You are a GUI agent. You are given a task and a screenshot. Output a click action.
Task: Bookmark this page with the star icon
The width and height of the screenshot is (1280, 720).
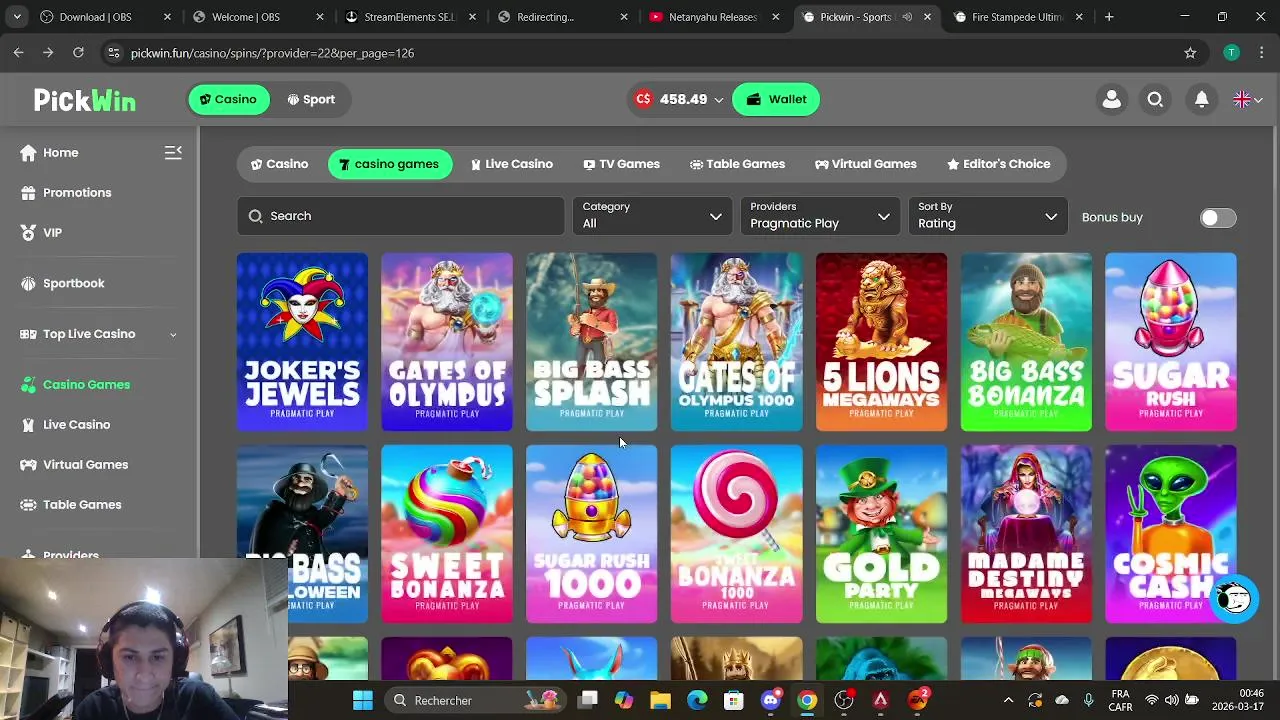[x=1190, y=53]
